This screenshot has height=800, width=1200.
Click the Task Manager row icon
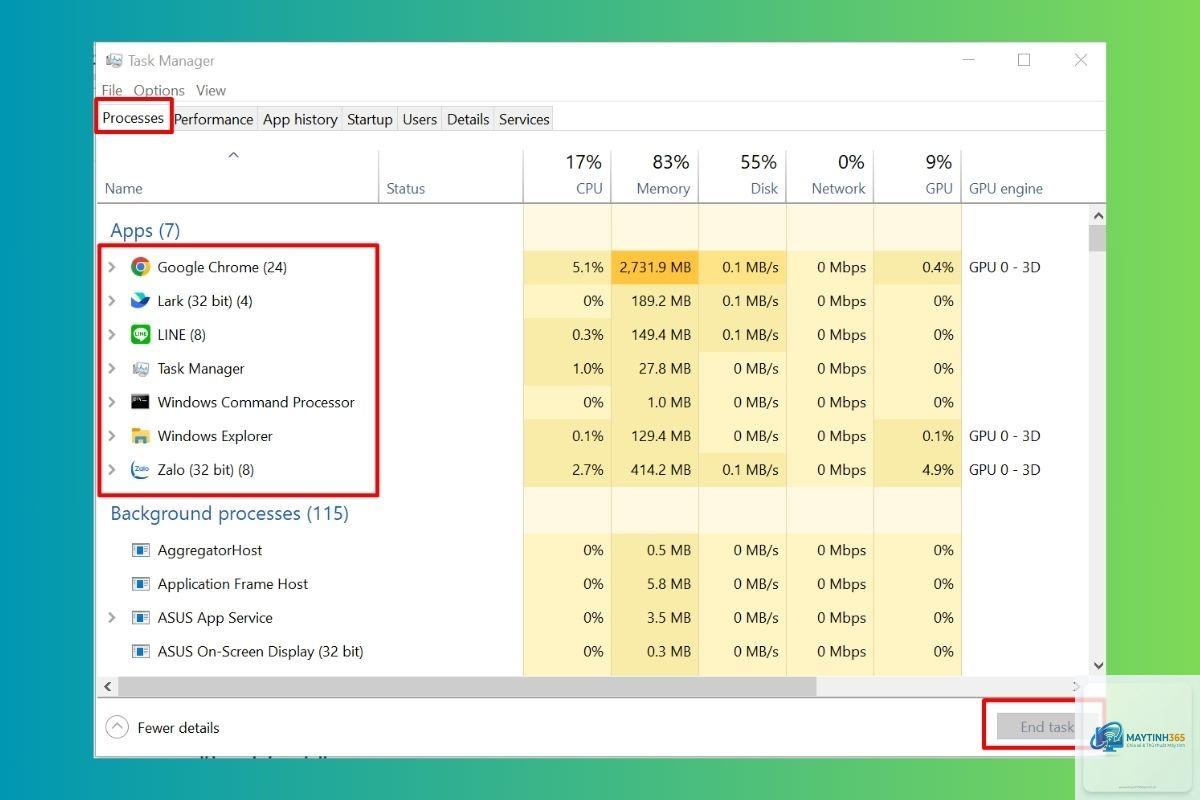[x=140, y=369]
